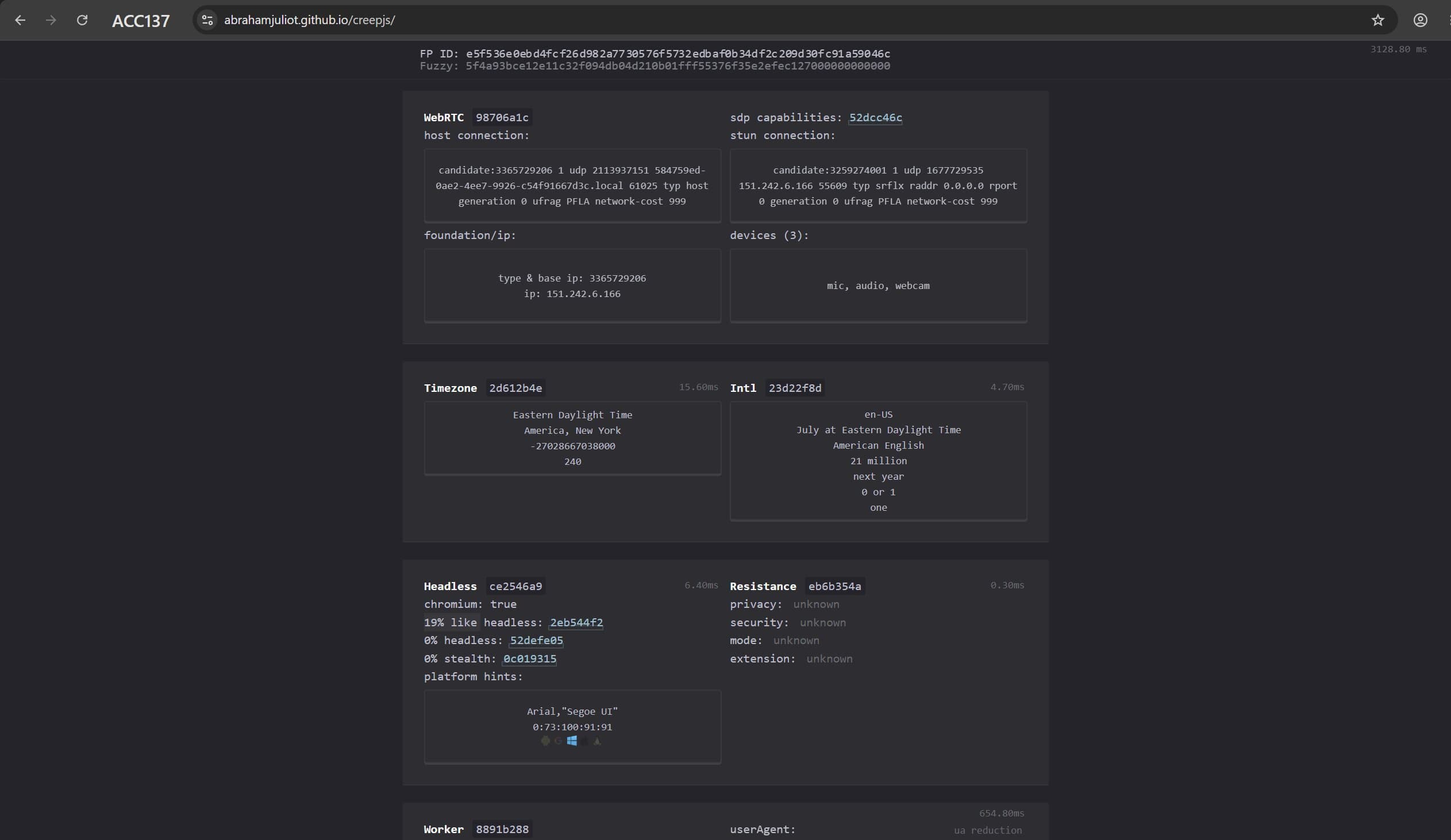Screen dimensions: 1451x840
Task: Click the '654.80ms' Worker timing
Action: click(1001, 813)
